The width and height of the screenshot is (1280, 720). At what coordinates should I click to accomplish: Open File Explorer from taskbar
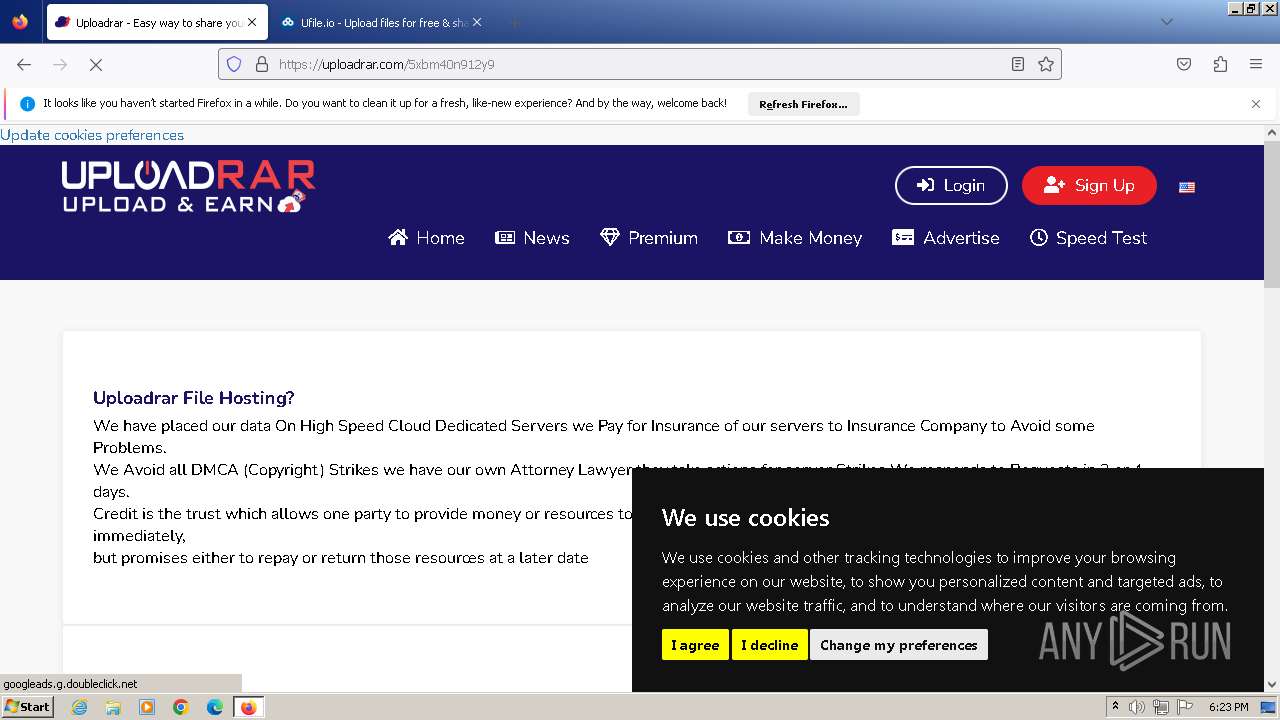click(113, 707)
